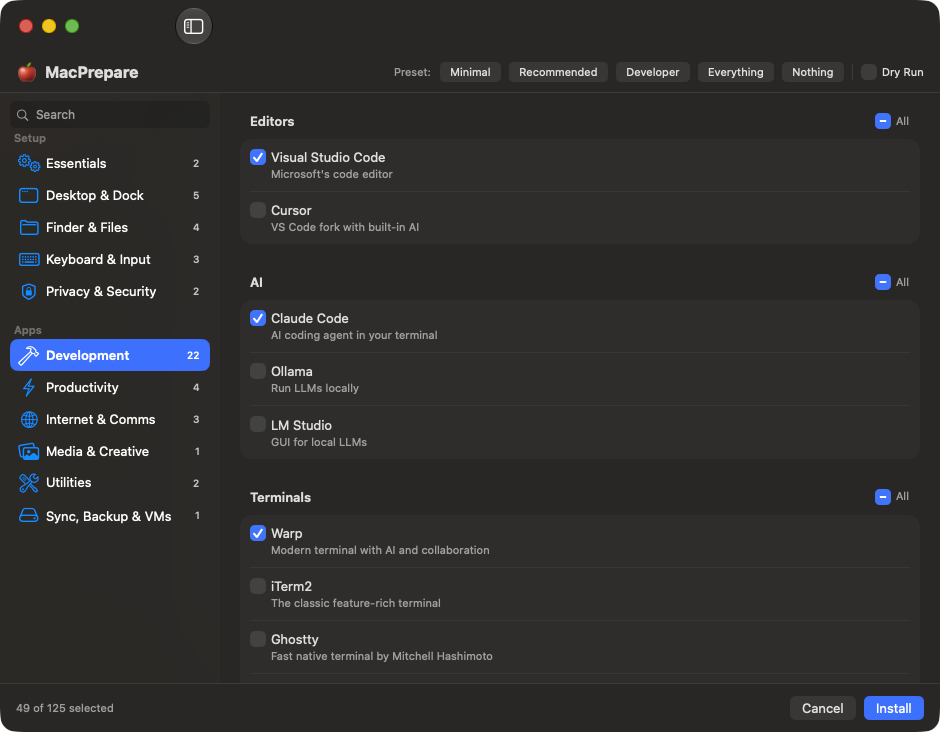Open the Finder & Files category
Screen dimensions: 940x732
[x=110, y=227]
